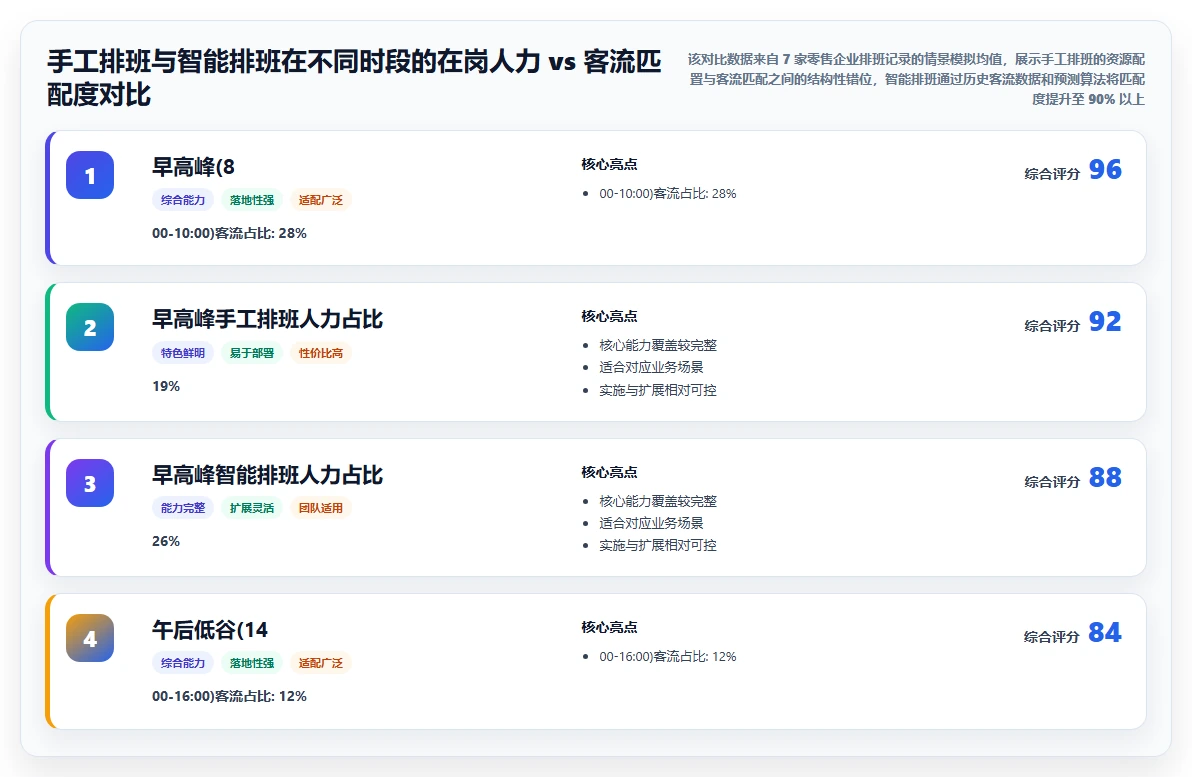
Task: Click 落地性强 tag in 午后低谷 card
Action: point(252,663)
